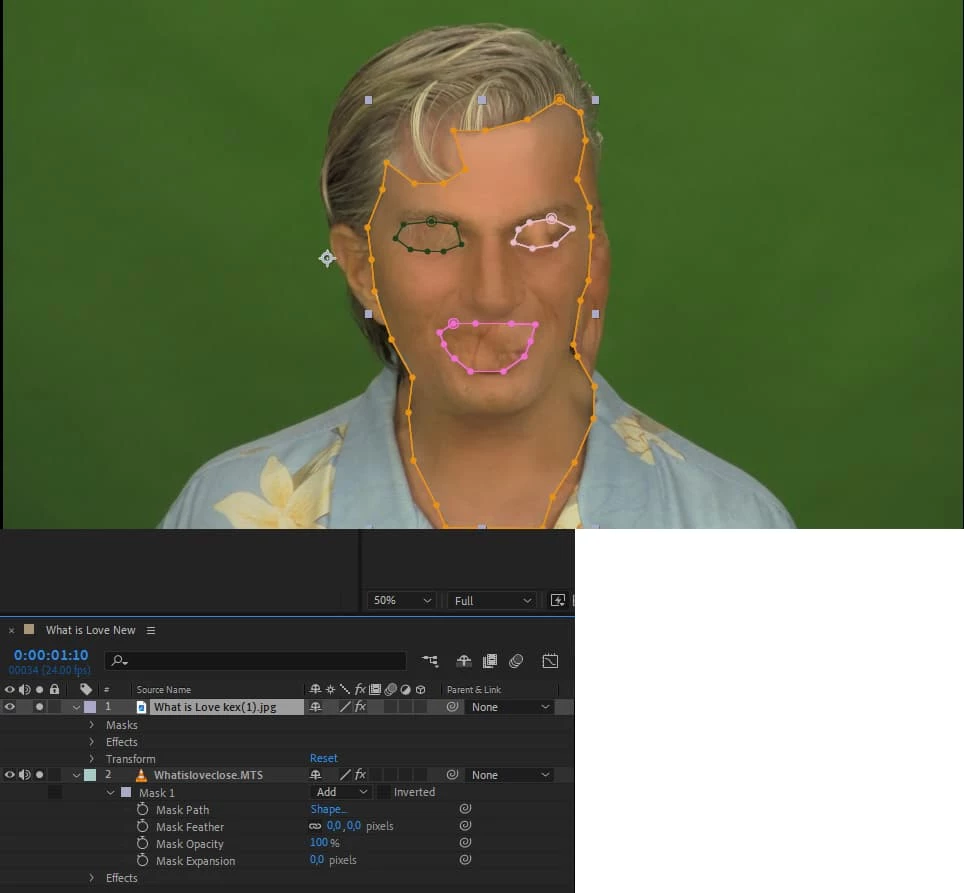Expand the Effects group under layer 1
Image resolution: width=964 pixels, height=893 pixels.
point(92,741)
